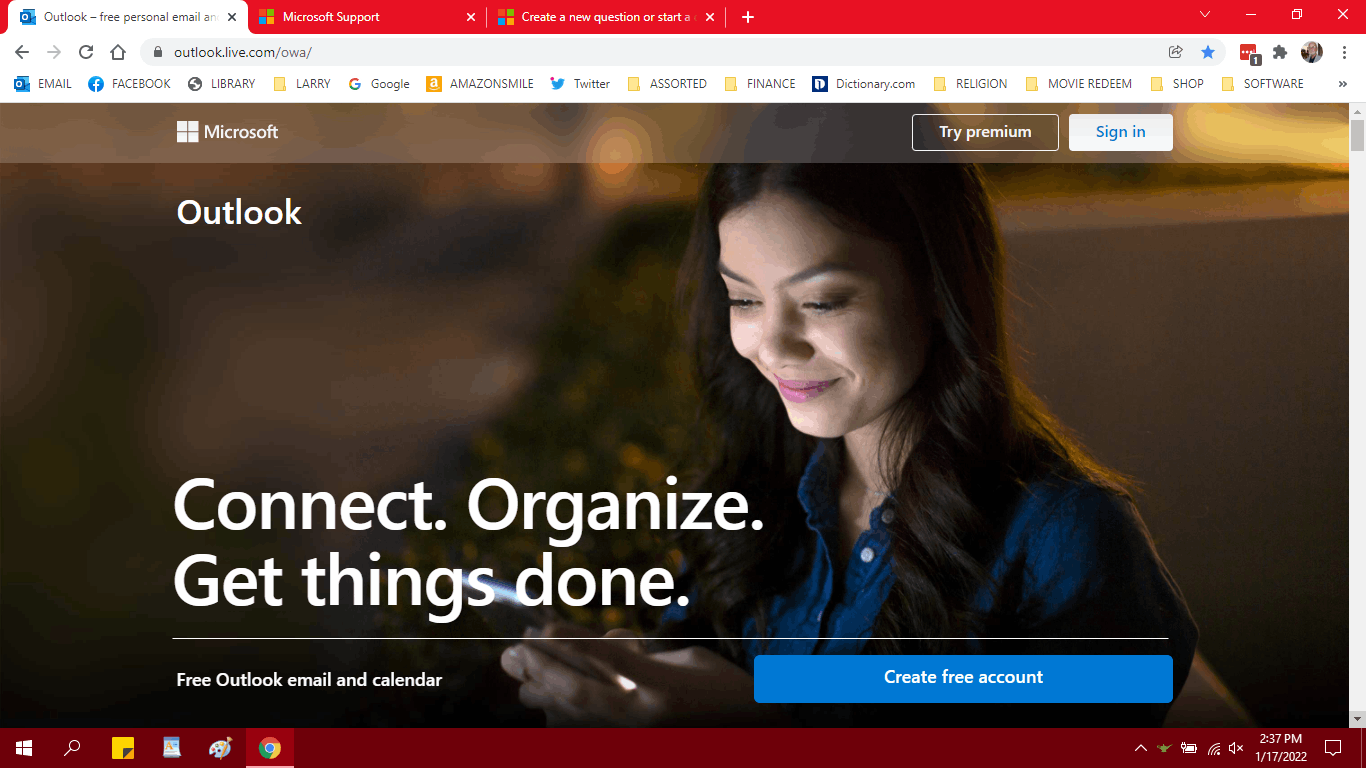This screenshot has height=768, width=1366.
Task: Open the Wi-Fi network tray icon
Action: (x=1214, y=748)
